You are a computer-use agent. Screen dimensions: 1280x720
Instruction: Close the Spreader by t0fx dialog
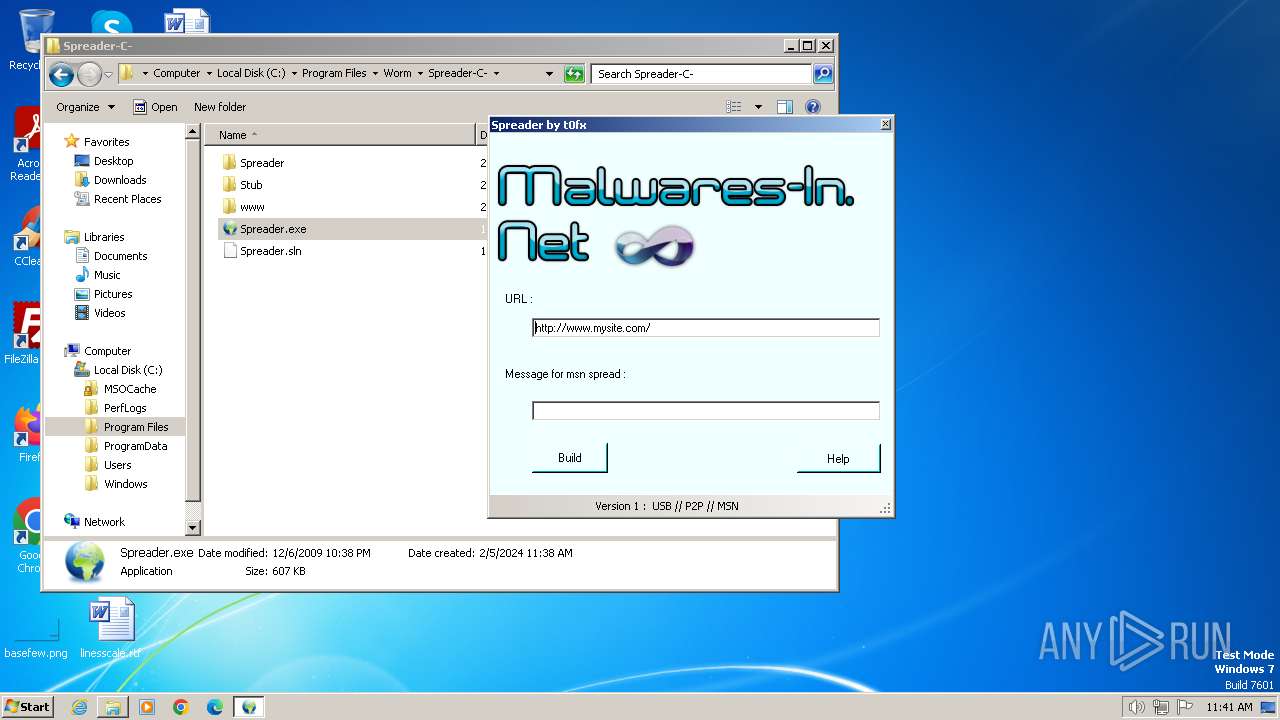(x=885, y=125)
